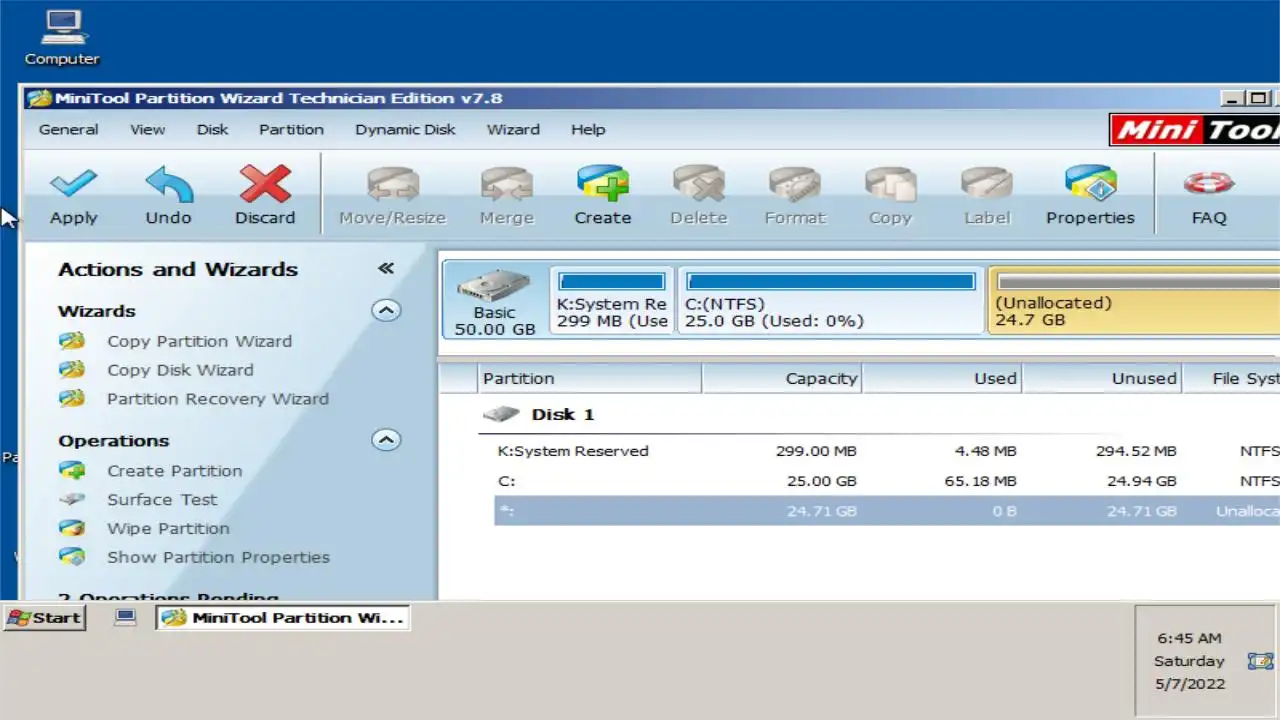Image resolution: width=1280 pixels, height=720 pixels.
Task: Click the Copy Disk Wizard link
Action: [x=181, y=370]
